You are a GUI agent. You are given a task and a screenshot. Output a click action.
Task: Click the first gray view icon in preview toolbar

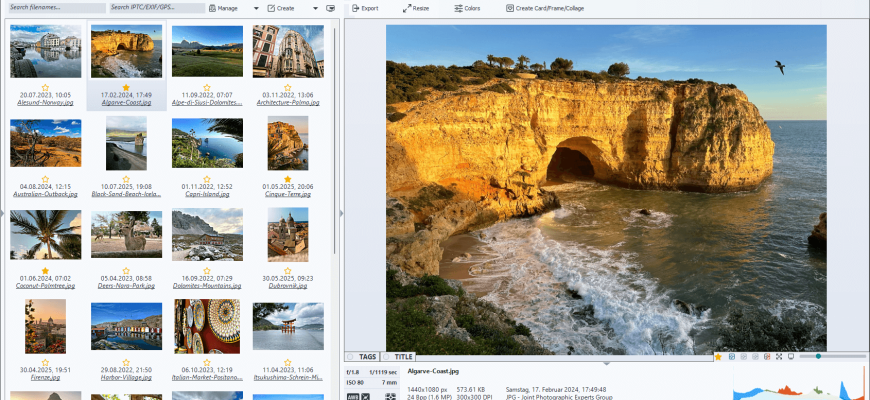click(x=744, y=357)
